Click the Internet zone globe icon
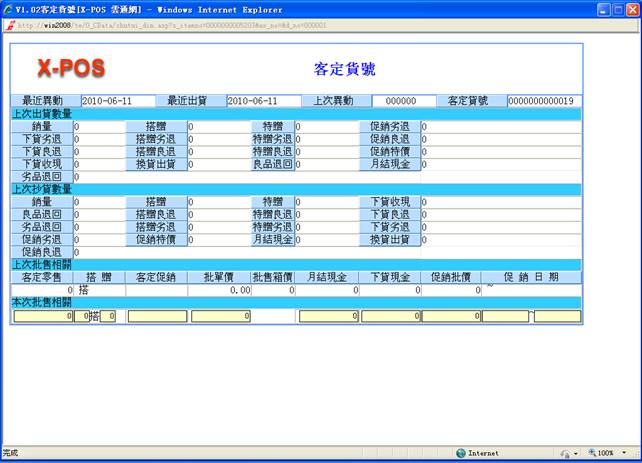642x463 pixels. pos(460,453)
